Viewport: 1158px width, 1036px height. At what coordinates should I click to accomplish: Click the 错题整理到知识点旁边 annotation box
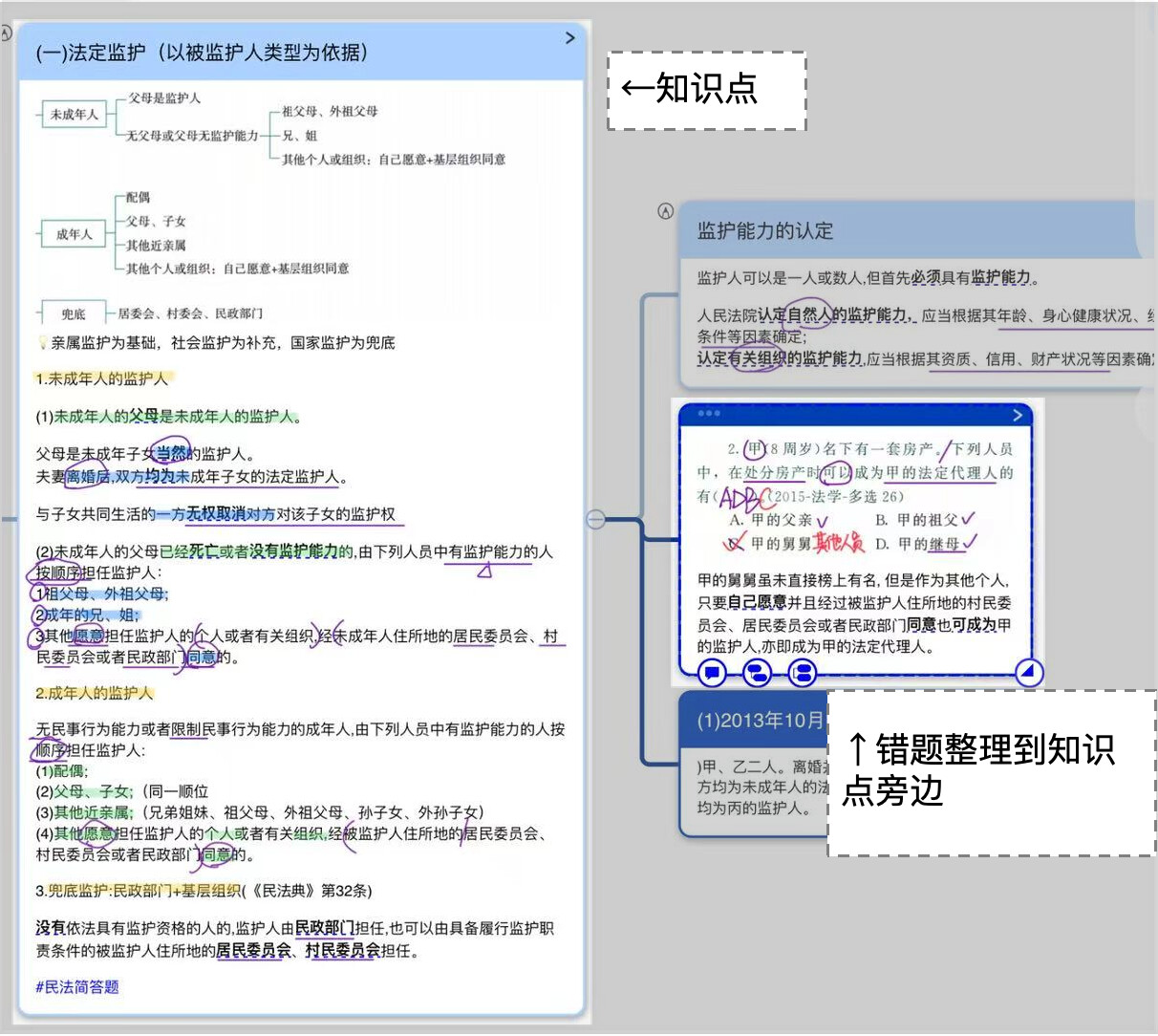click(990, 772)
